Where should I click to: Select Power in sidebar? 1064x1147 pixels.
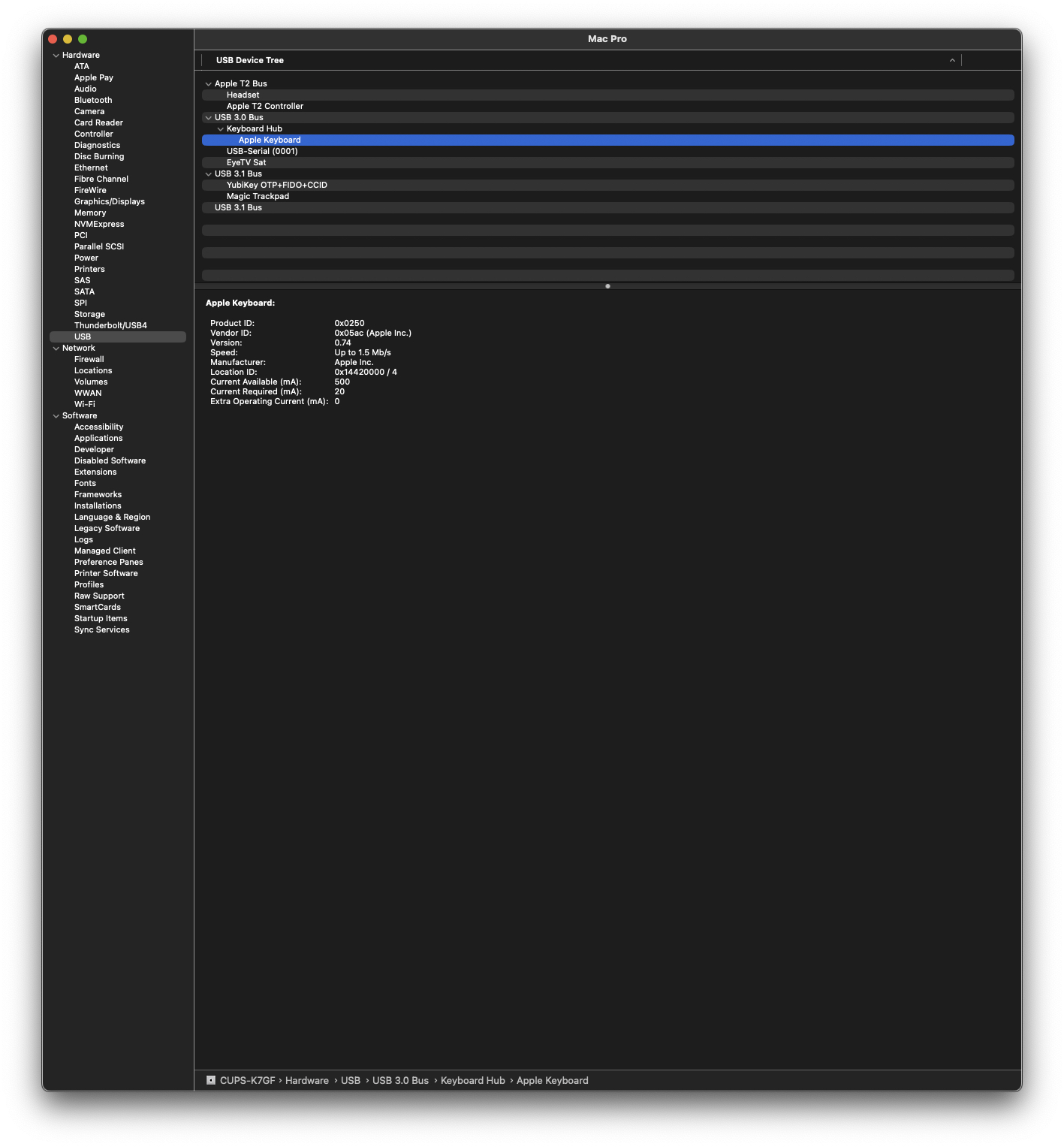coord(86,258)
